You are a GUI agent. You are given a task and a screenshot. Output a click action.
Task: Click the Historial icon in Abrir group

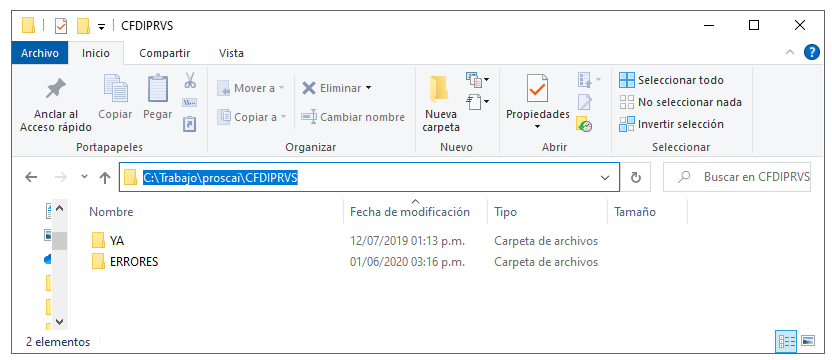(584, 124)
